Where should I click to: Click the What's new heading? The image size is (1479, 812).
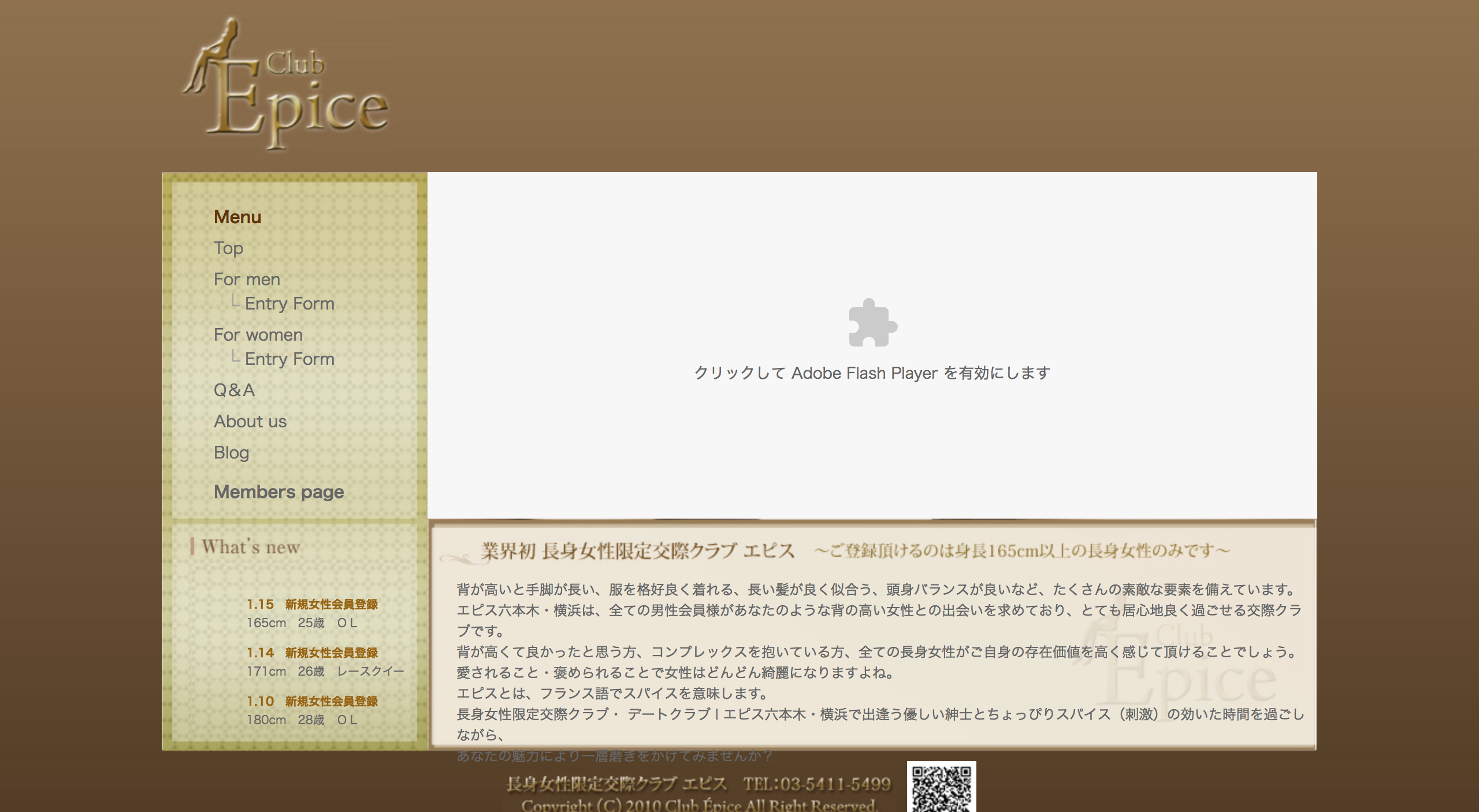pos(250,547)
